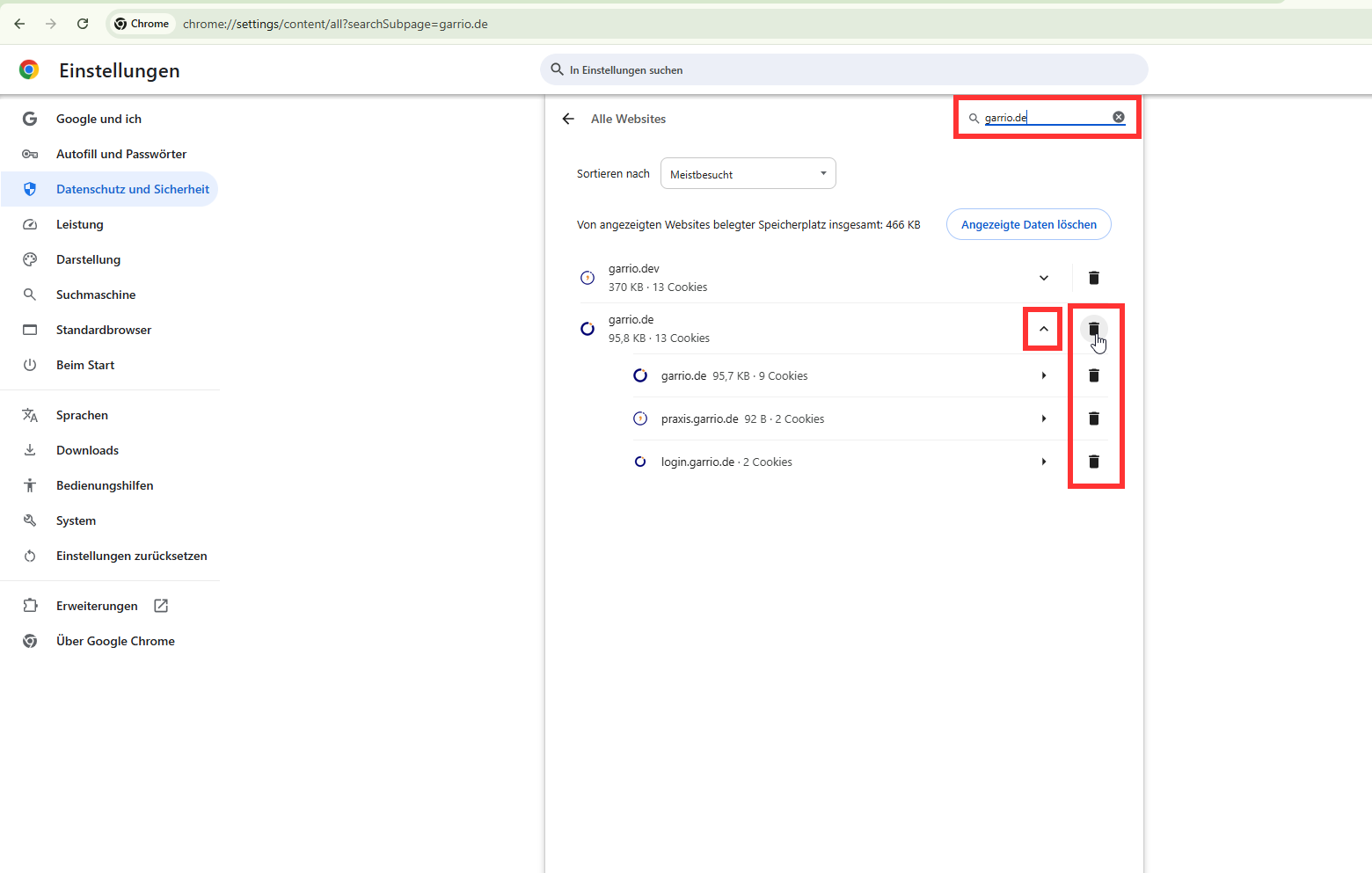Screen dimensions: 1372x873
Task: Click the puzzle piece icon for Erweiterungen
Action: point(30,606)
